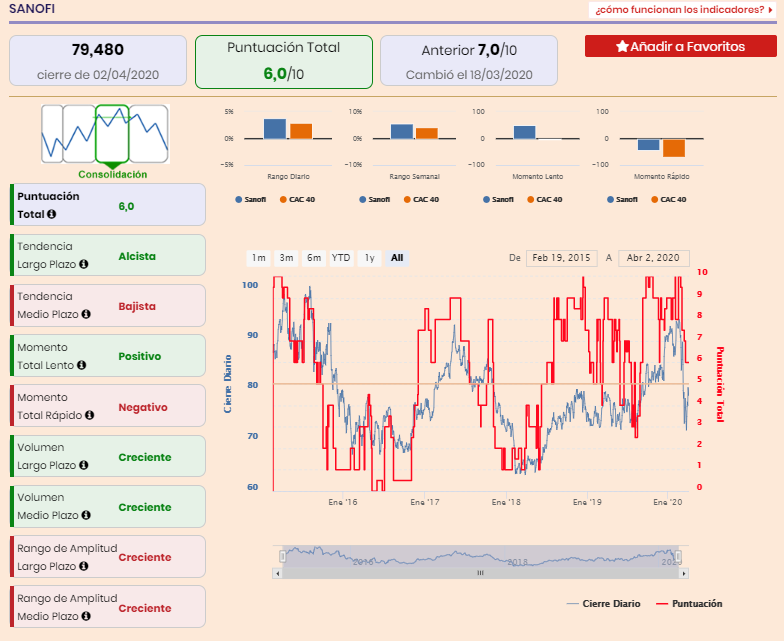Open ¿cómo funcionan los indicadores? link
This screenshot has height=641, width=784.
[x=682, y=10]
